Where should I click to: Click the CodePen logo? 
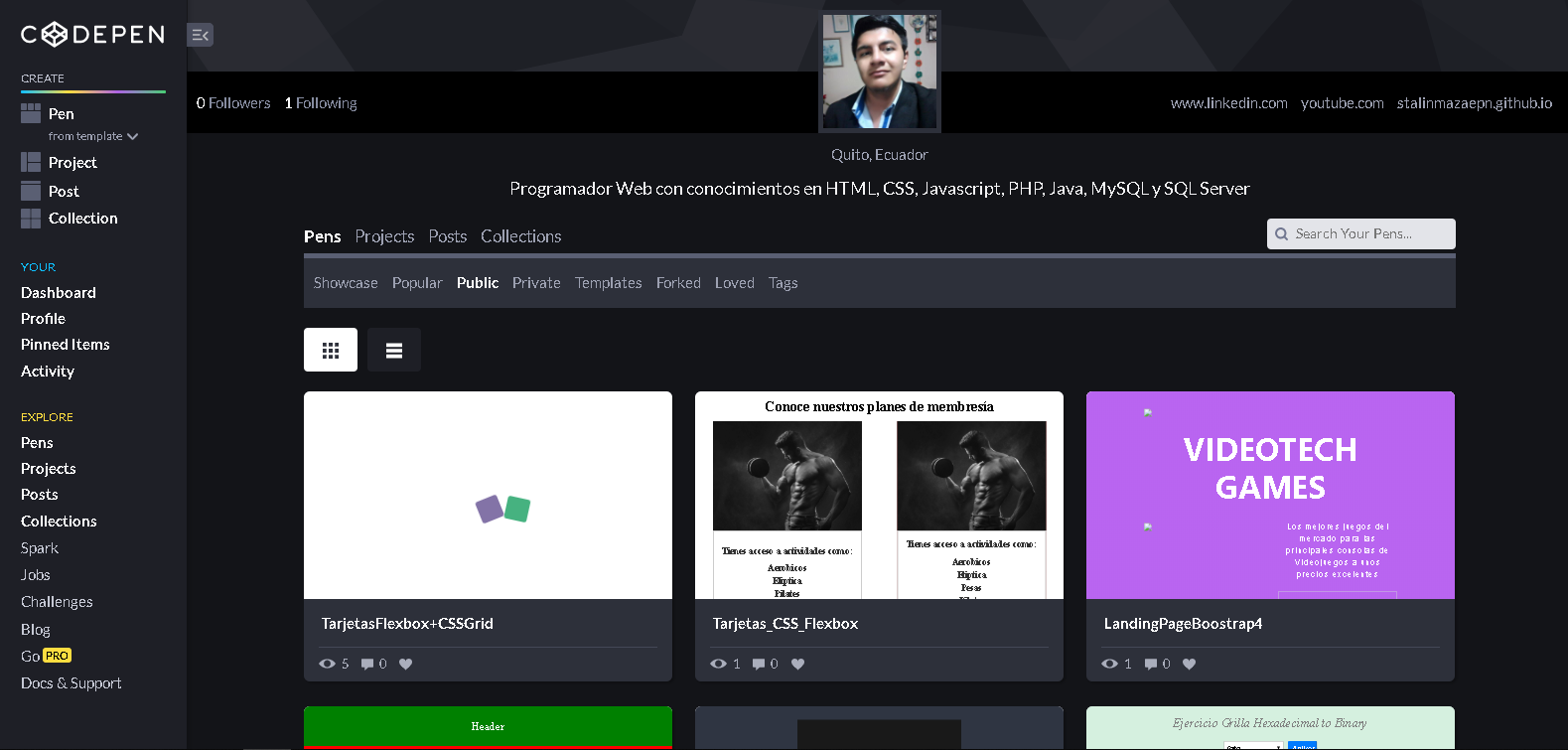tap(92, 35)
